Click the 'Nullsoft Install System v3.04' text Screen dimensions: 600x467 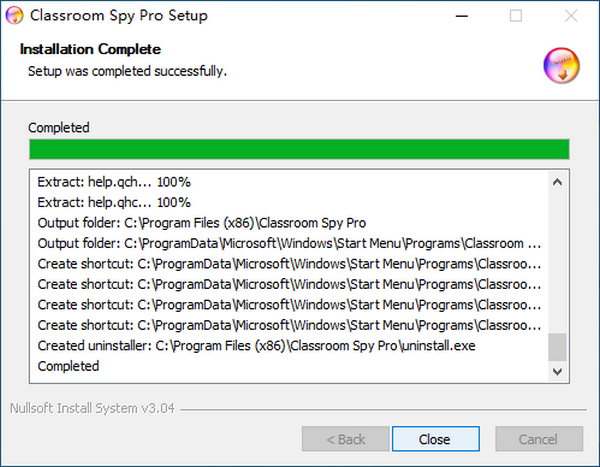(x=94, y=408)
